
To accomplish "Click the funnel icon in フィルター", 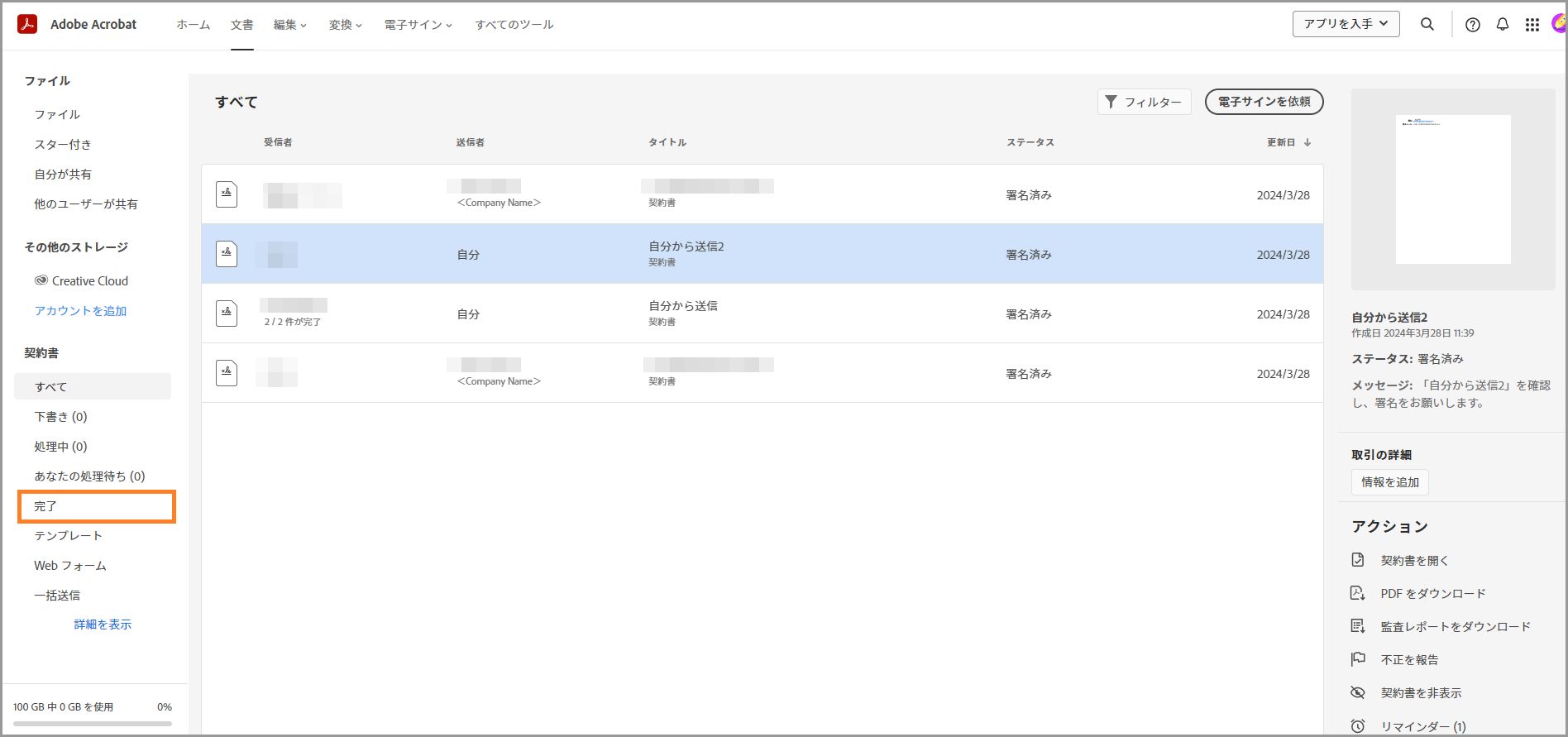I will (1111, 101).
